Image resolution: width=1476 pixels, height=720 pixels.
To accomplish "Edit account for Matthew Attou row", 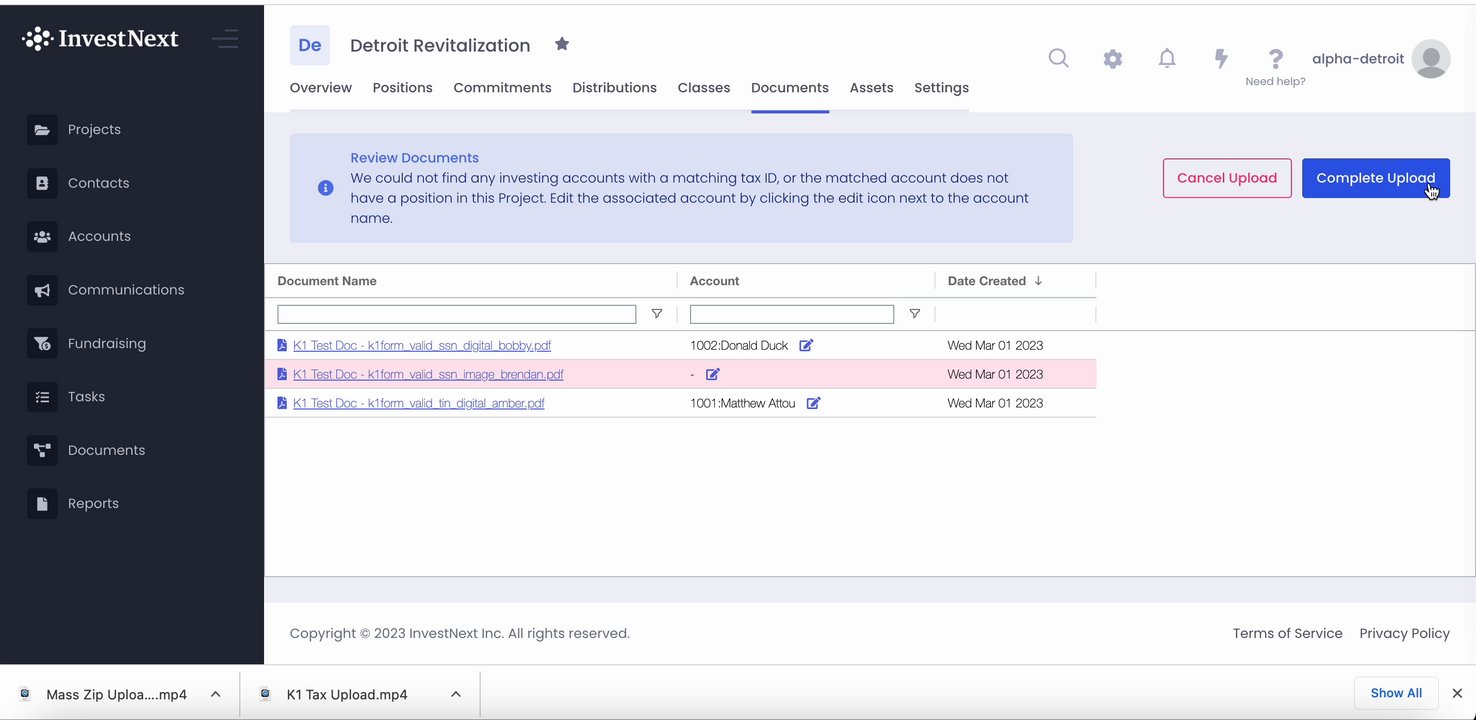I will [x=814, y=404].
